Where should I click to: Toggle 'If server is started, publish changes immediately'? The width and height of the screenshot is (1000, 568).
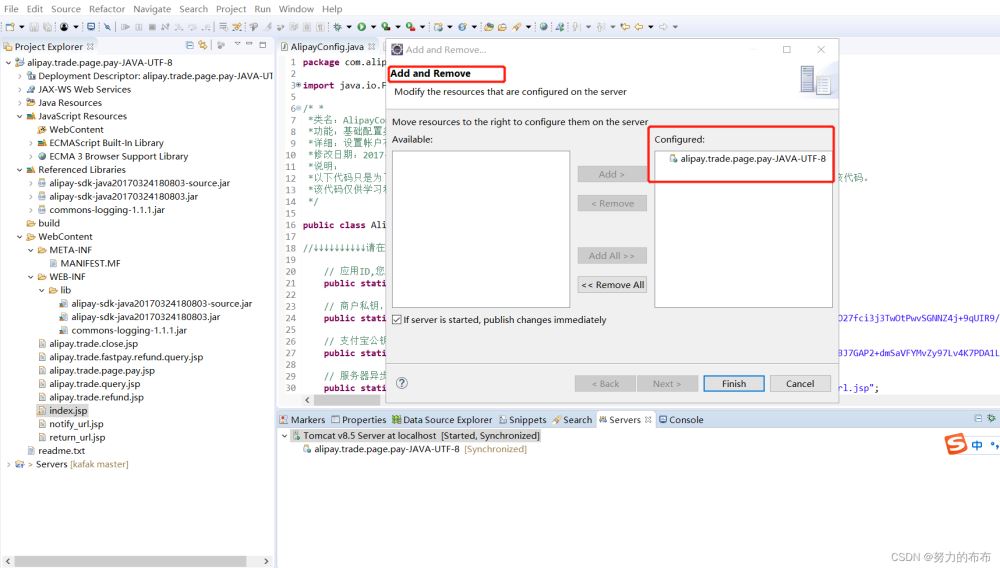pyautogui.click(x=397, y=320)
